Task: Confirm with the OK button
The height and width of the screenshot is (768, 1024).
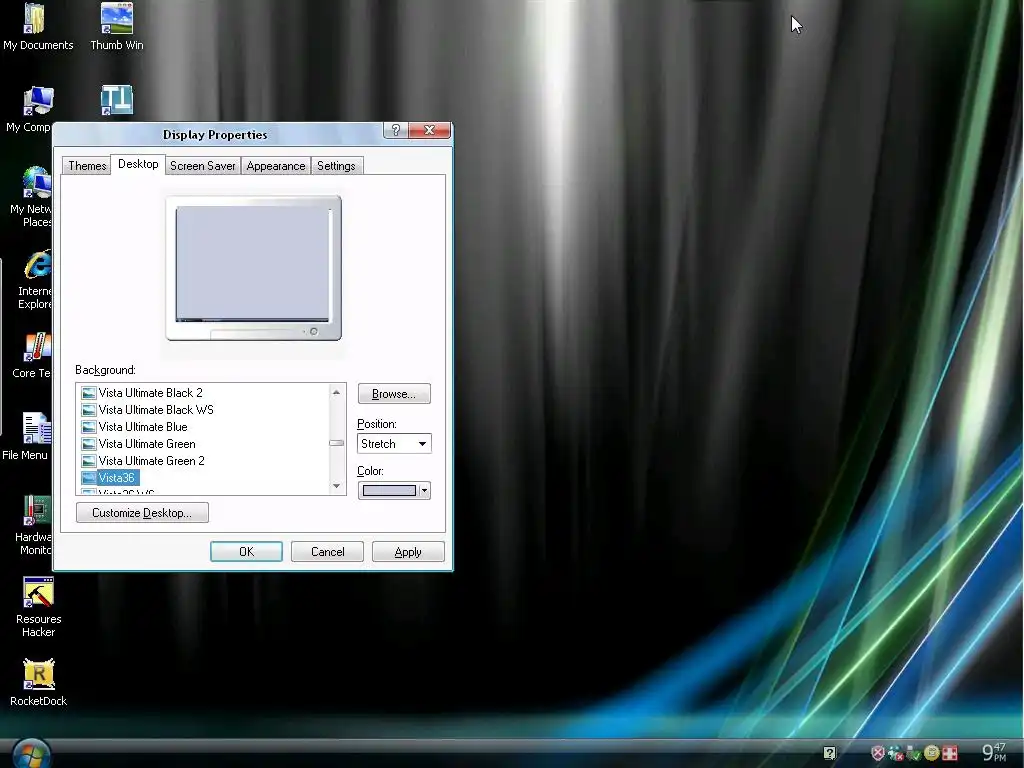Action: point(246,552)
